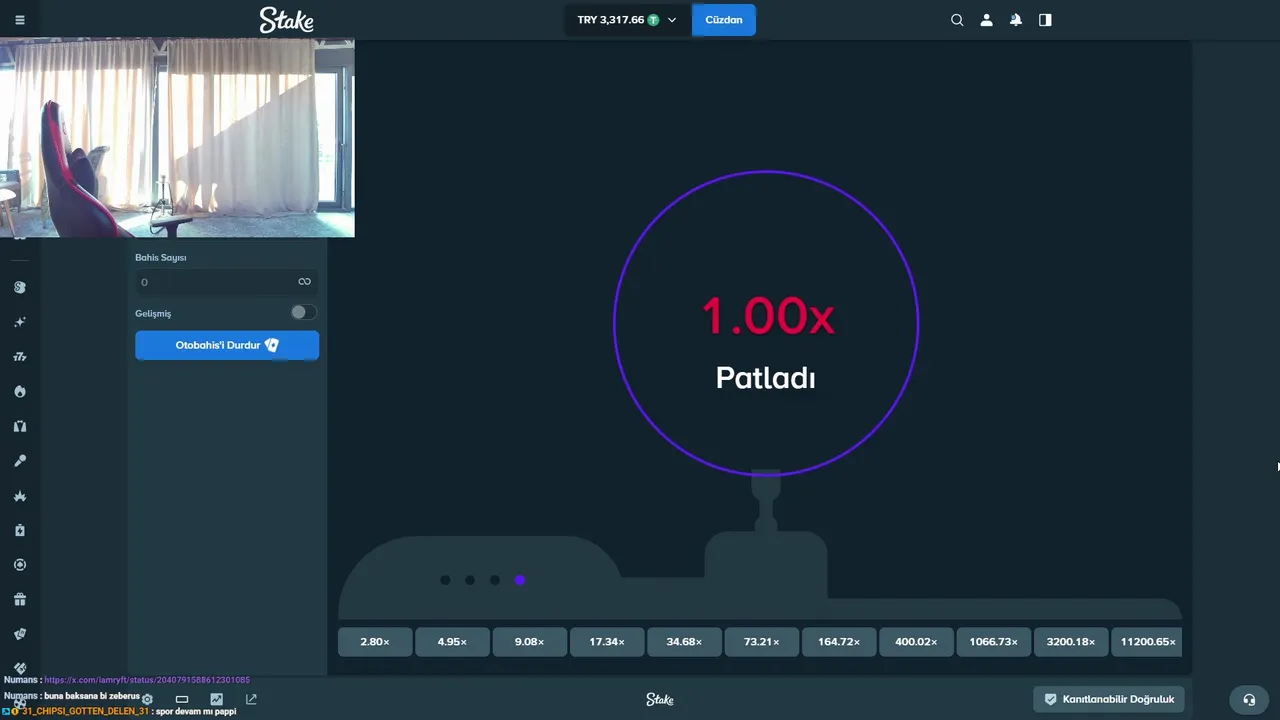Pop out game with arrow icon
Image resolution: width=1280 pixels, height=720 pixels.
[251, 699]
